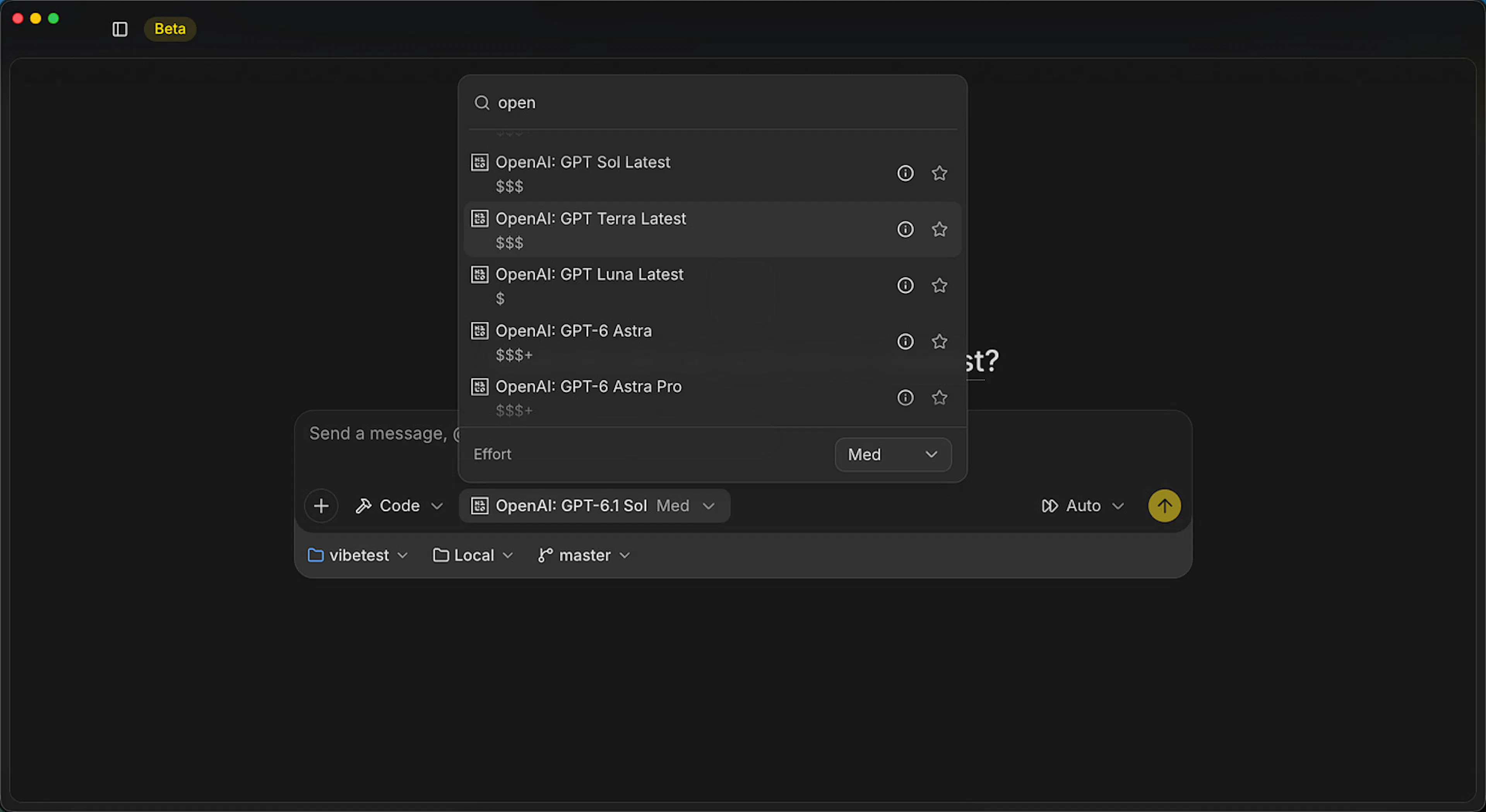Screen dimensions: 1486x812
Task: Show info for GPT-6 Astra Pro
Action: pos(905,397)
